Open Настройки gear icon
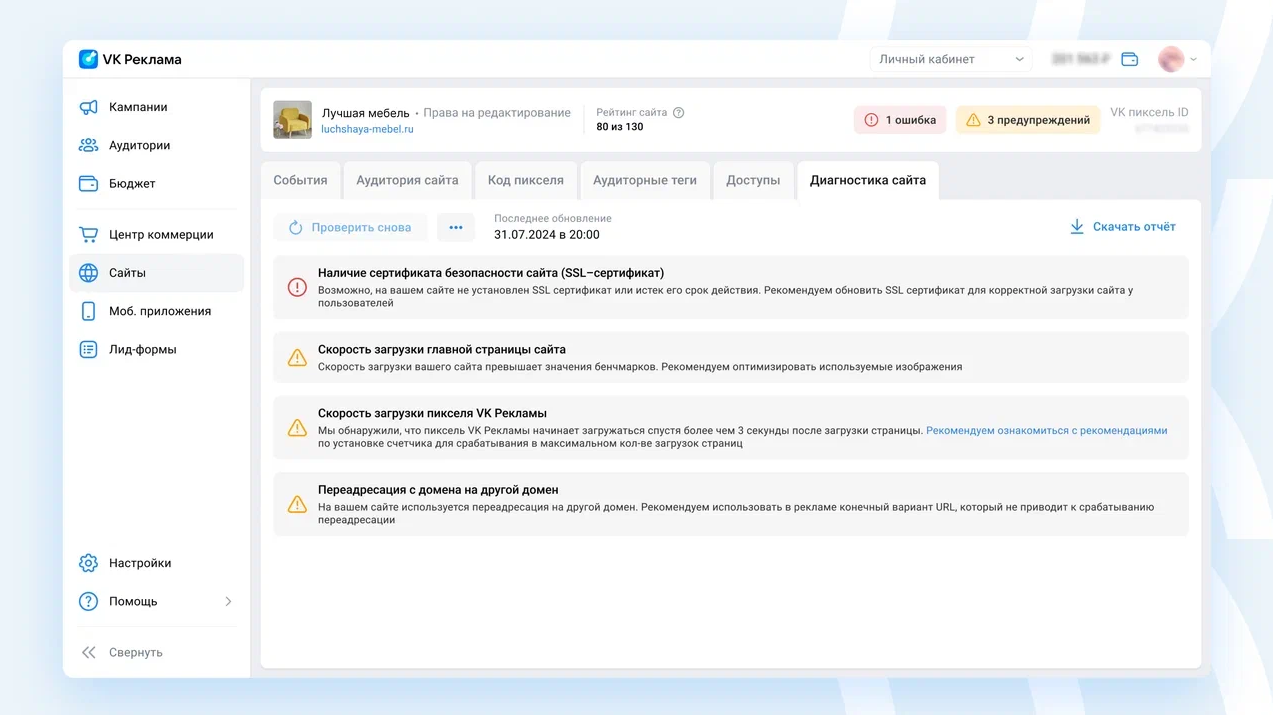The width and height of the screenshot is (1273, 715). (88, 563)
